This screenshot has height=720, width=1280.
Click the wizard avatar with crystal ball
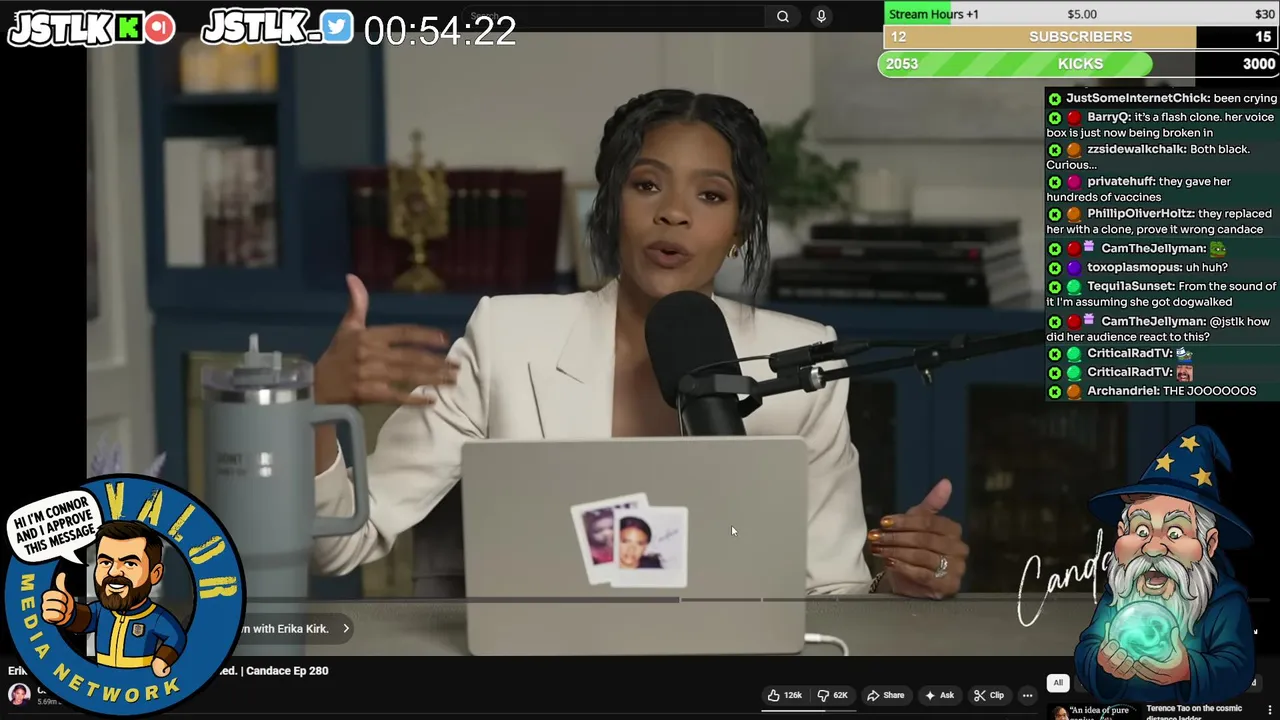[1170, 565]
